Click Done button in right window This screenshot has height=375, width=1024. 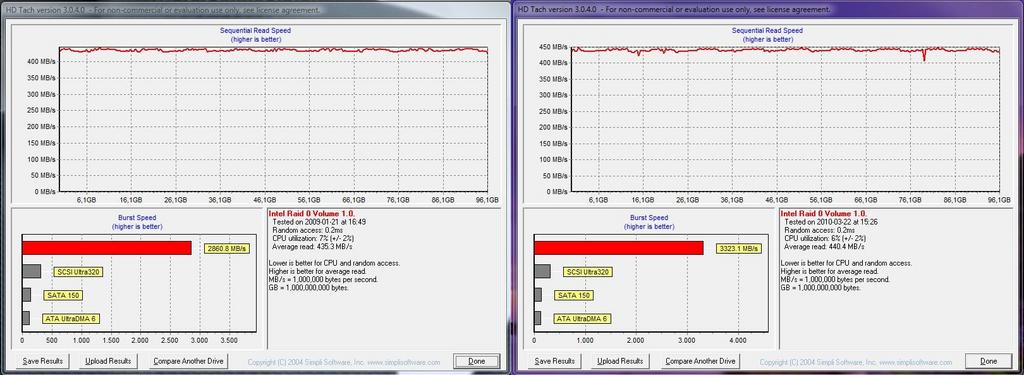pyautogui.click(x=989, y=361)
